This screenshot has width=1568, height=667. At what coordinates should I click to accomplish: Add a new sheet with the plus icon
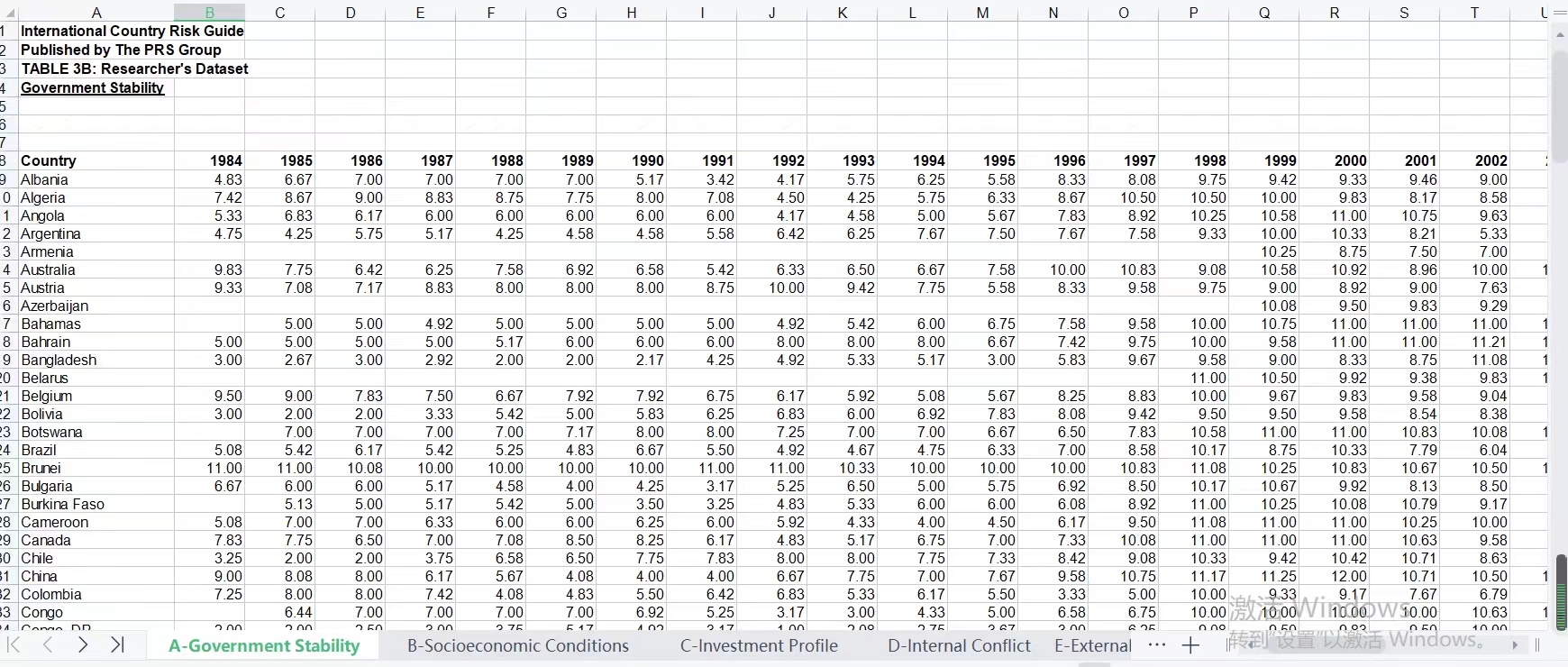1190,645
